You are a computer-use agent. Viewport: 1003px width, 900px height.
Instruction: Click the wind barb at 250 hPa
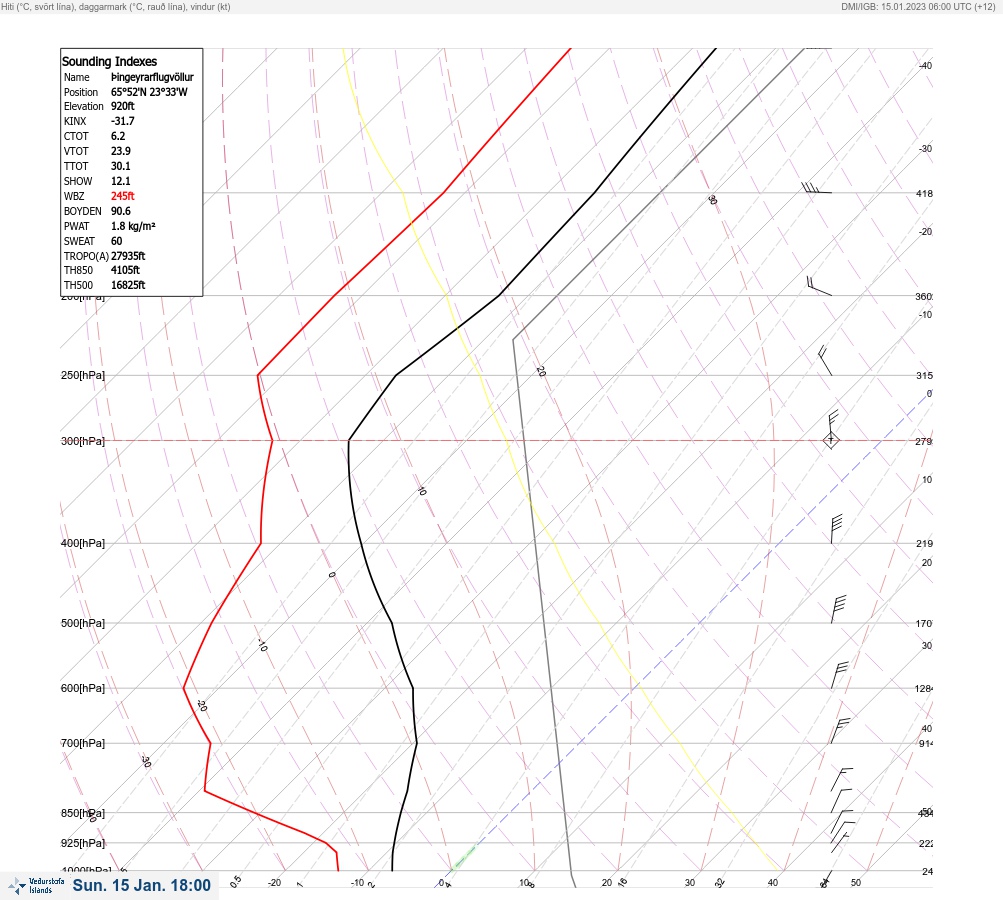pyautogui.click(x=825, y=360)
